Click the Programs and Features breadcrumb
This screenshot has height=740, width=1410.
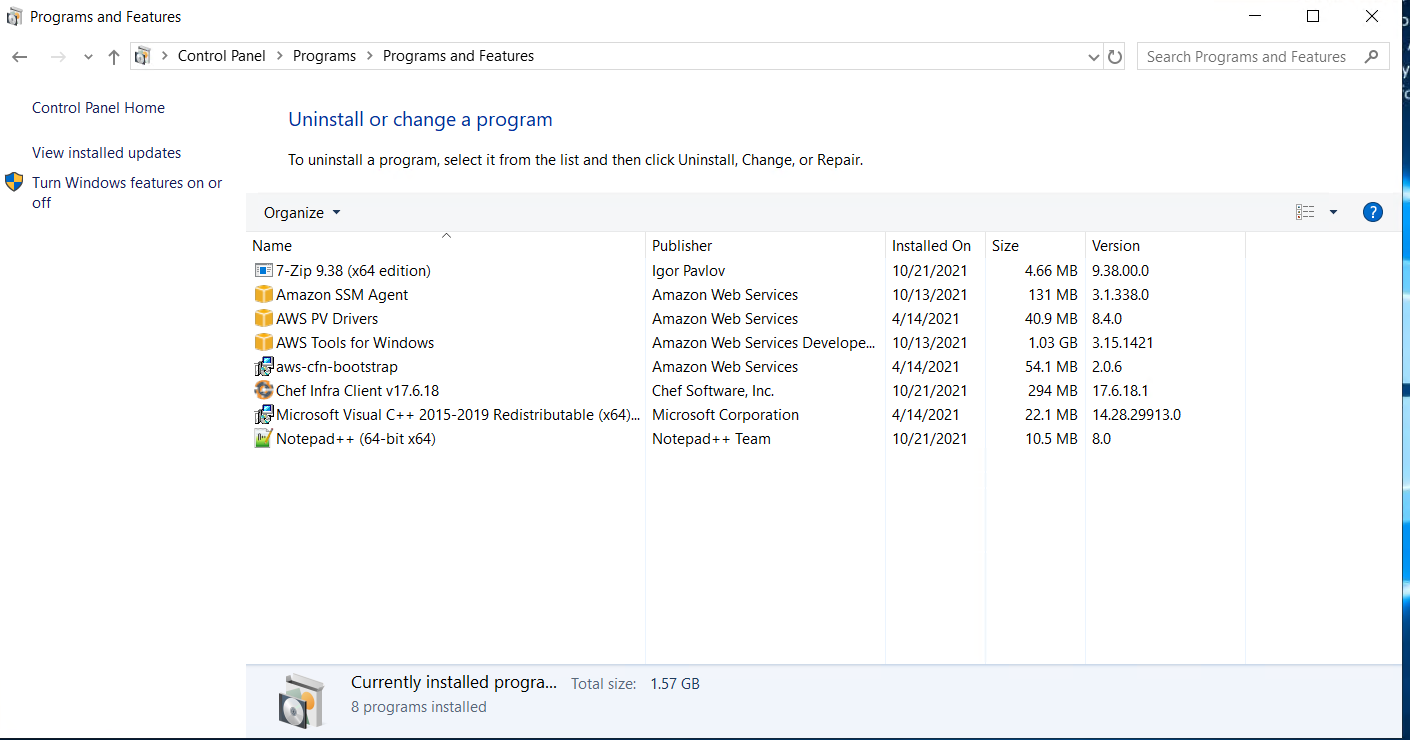(x=458, y=56)
